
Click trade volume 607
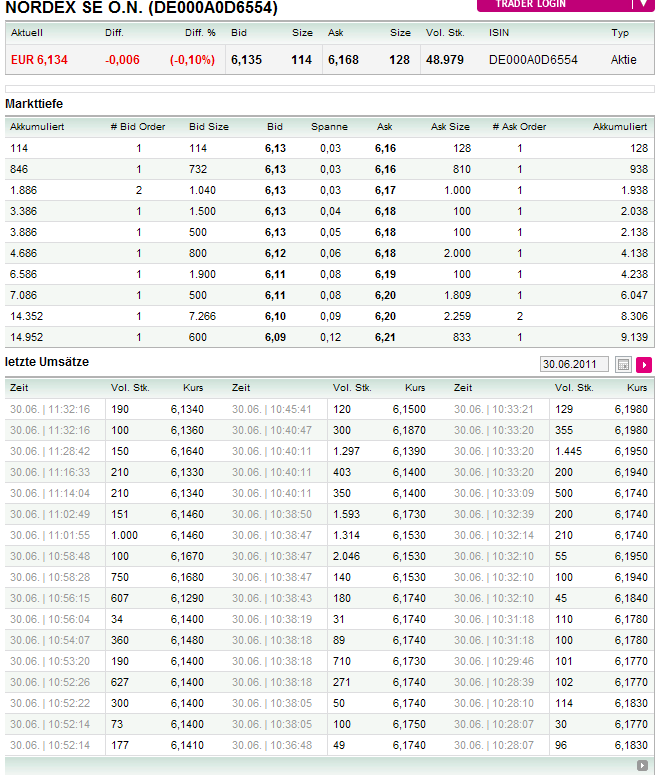pyautogui.click(x=120, y=598)
